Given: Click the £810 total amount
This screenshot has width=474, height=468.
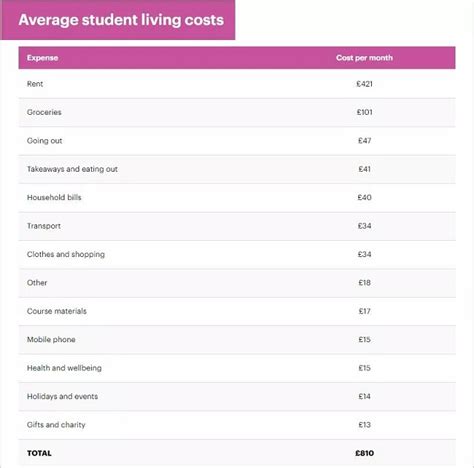Looking at the screenshot, I should 364,453.
